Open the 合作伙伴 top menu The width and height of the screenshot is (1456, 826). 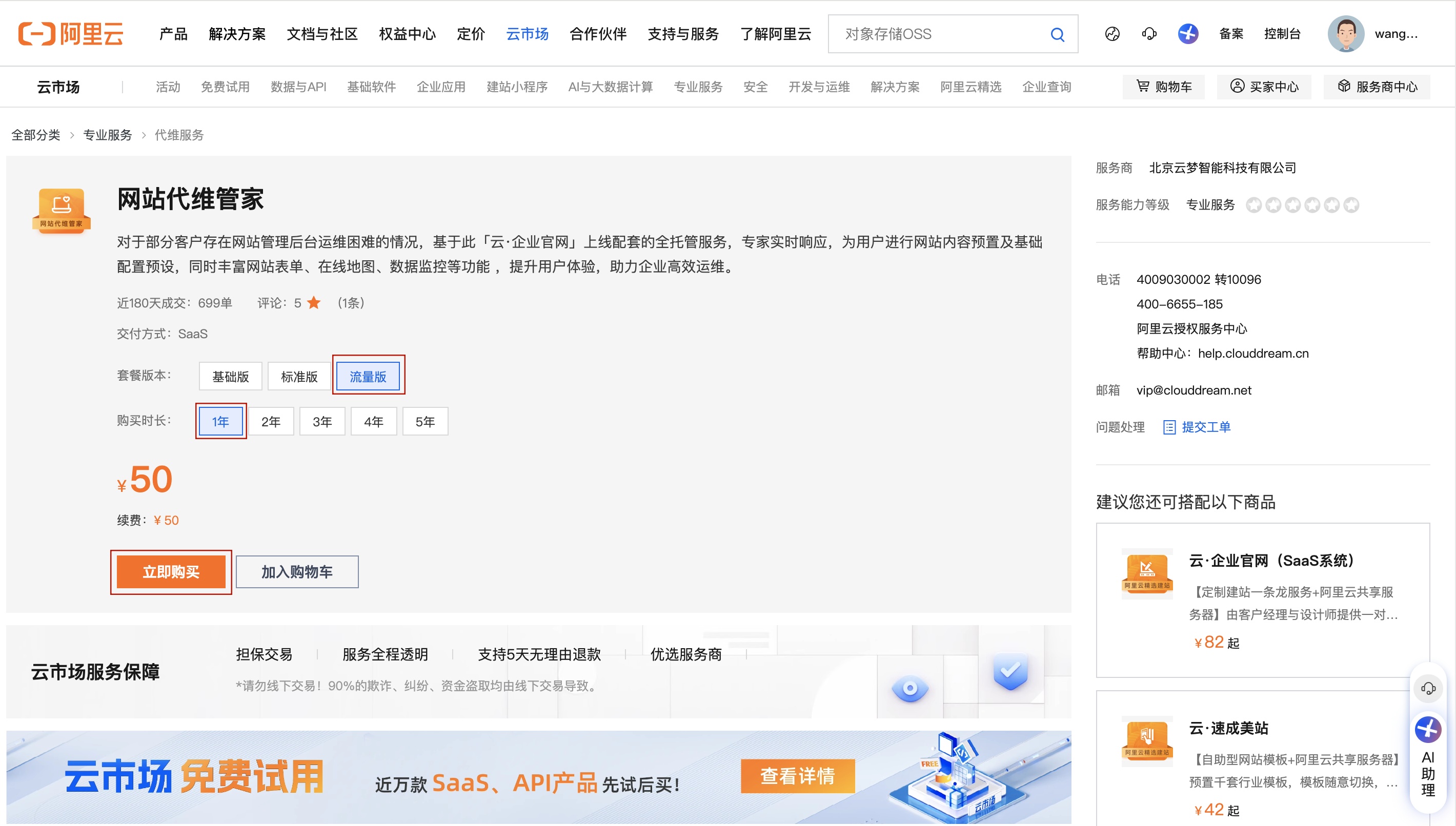pos(598,34)
